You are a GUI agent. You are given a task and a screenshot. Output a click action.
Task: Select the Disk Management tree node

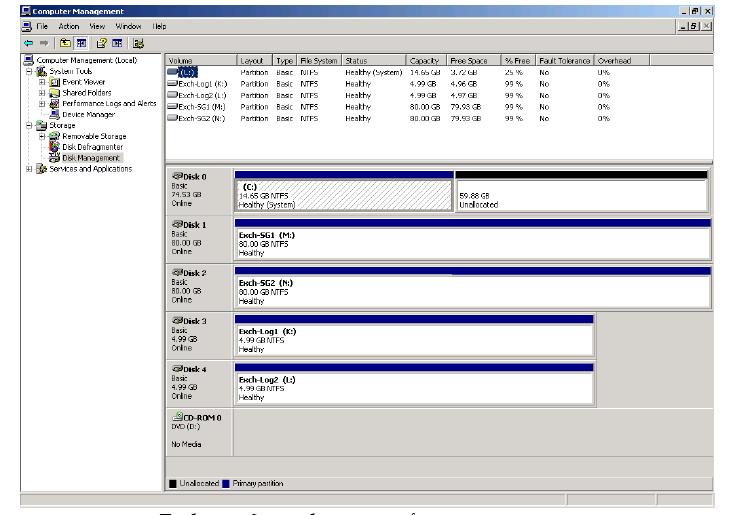pyautogui.click(x=90, y=158)
